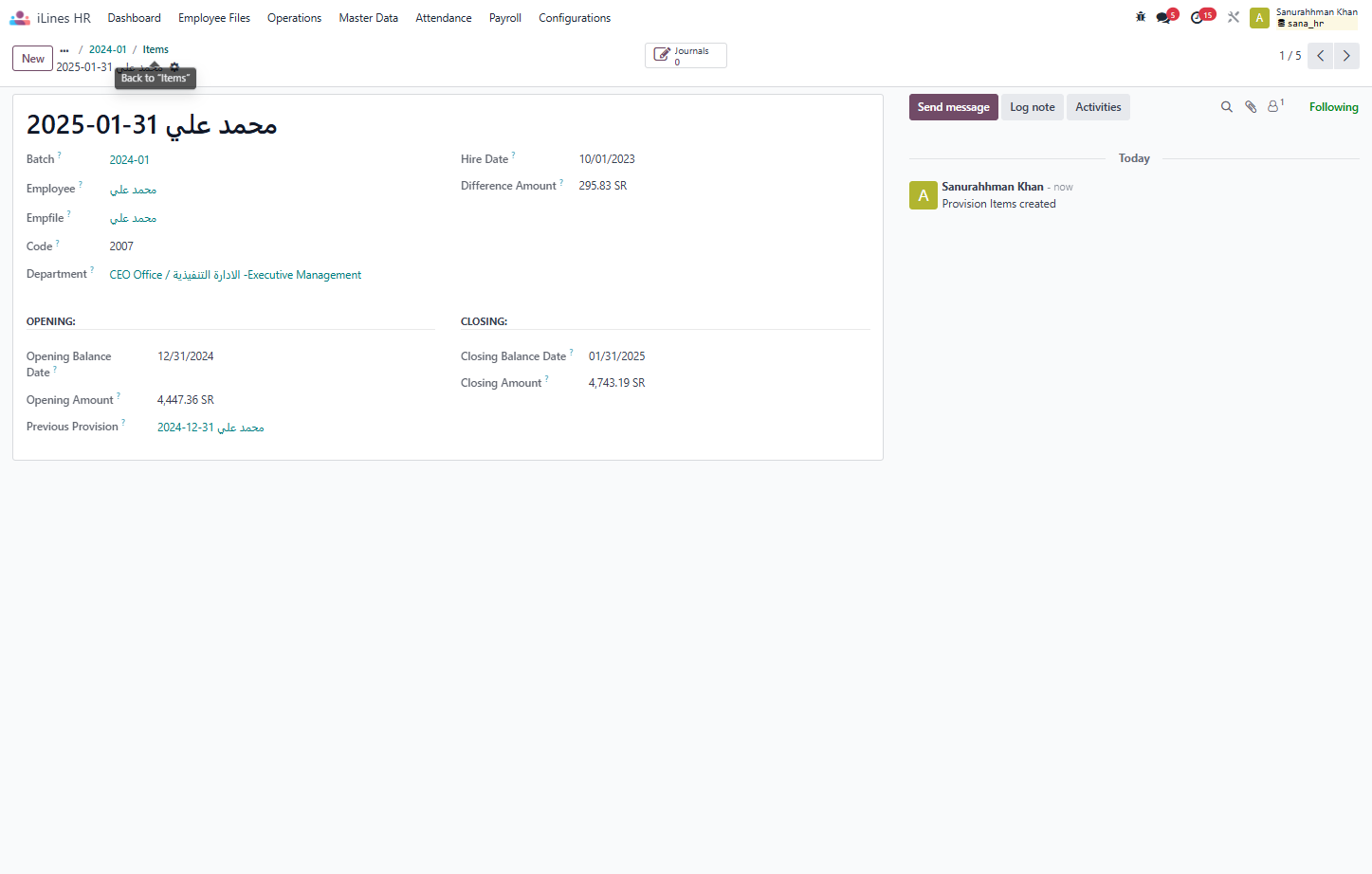Click the author avatar in chatter message

923,195
